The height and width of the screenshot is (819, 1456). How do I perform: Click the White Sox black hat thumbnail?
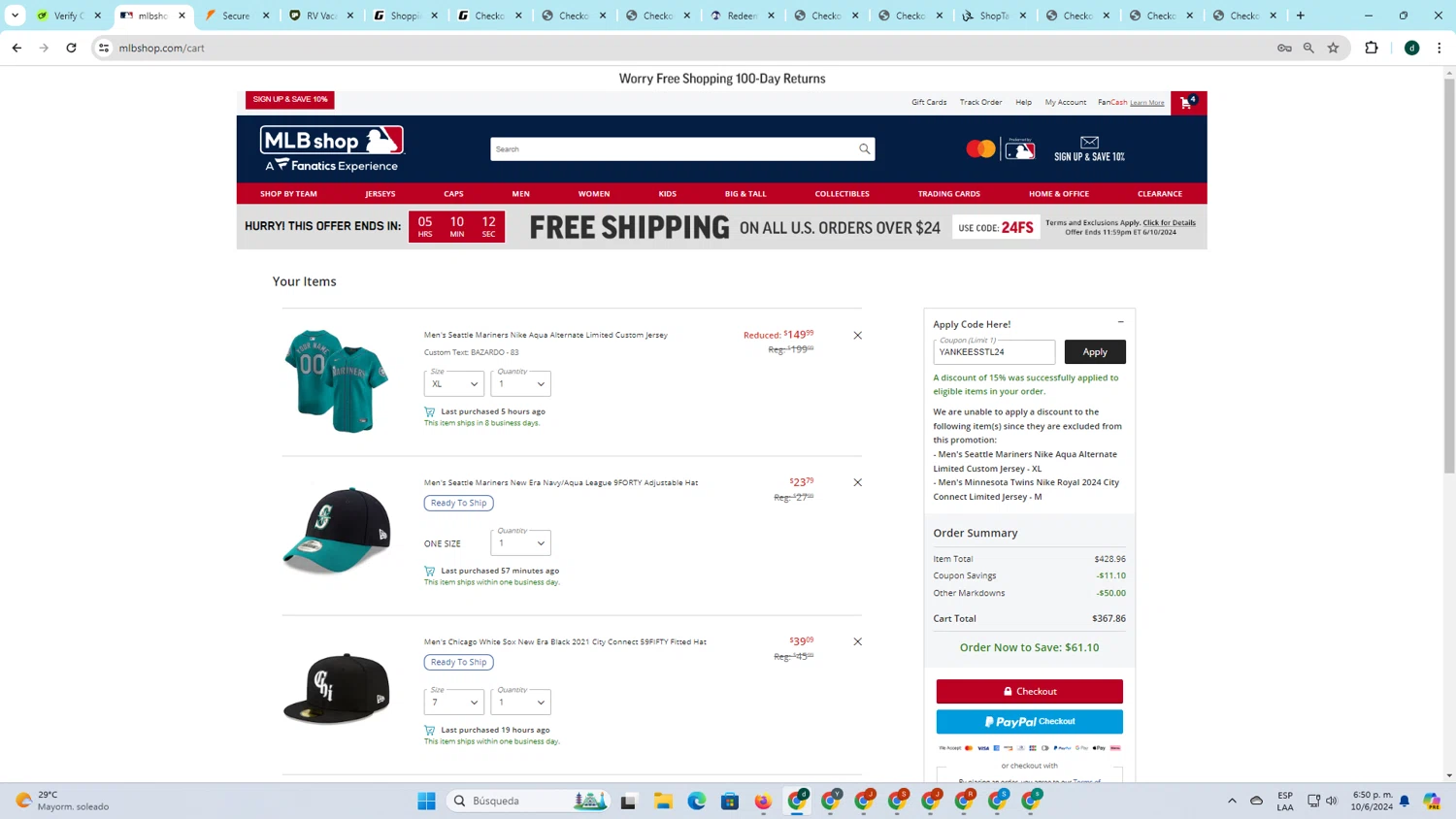pos(336,688)
